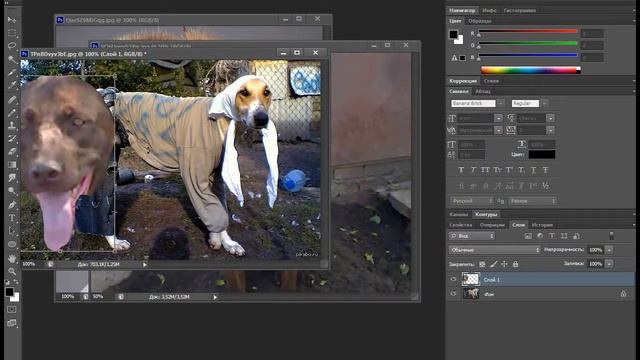Switch to the История history tab
This screenshot has height=360, width=640.
[542, 225]
